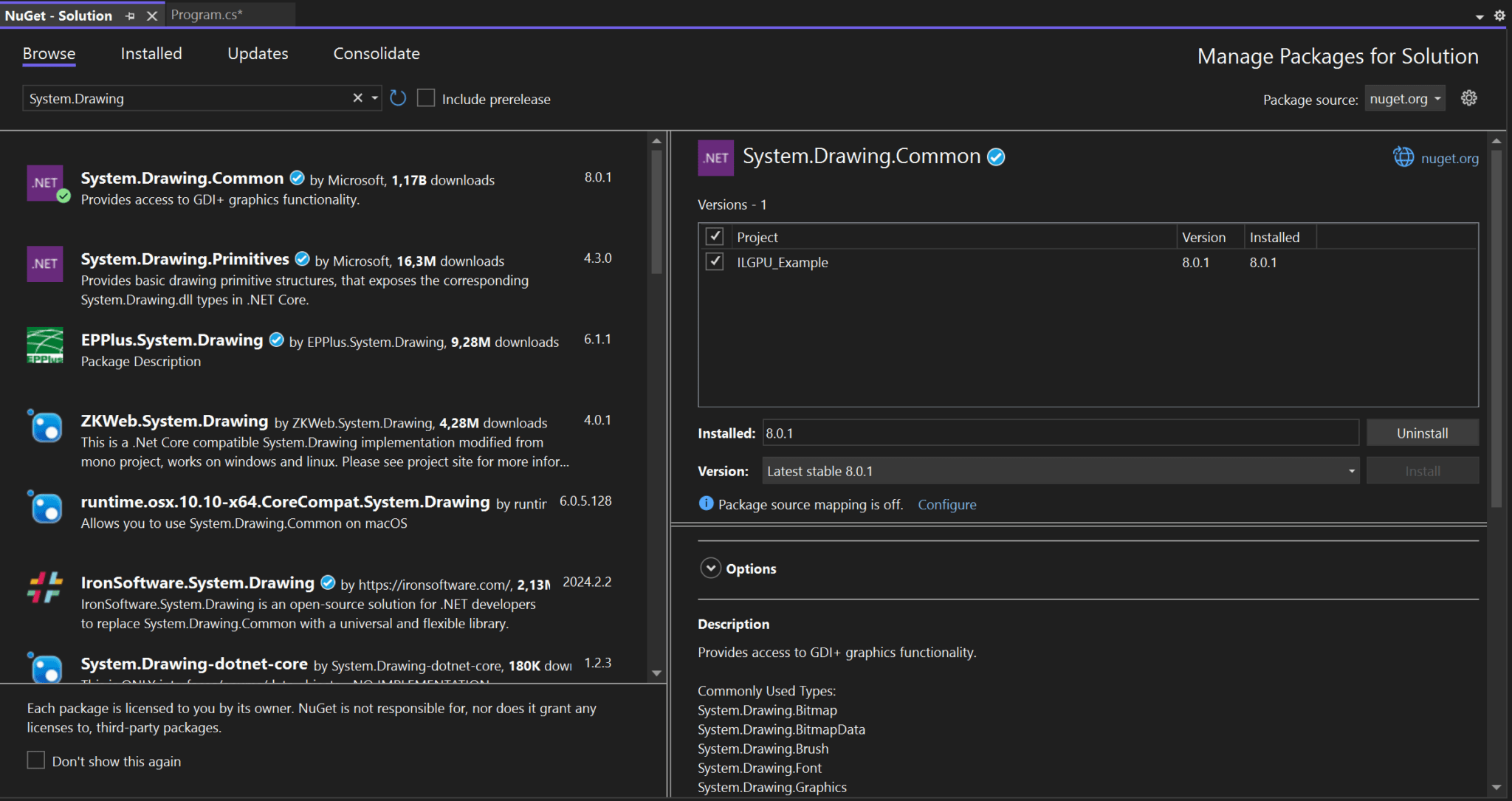Uncheck the ILGPU_Example project checkbox
The image size is (1512, 801).
pyautogui.click(x=714, y=261)
